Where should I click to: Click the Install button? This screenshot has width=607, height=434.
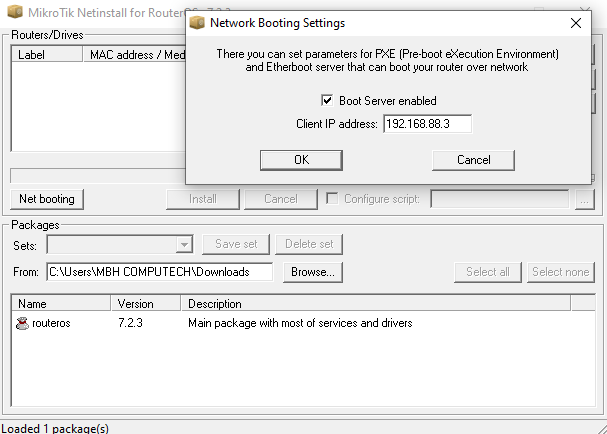point(203,199)
